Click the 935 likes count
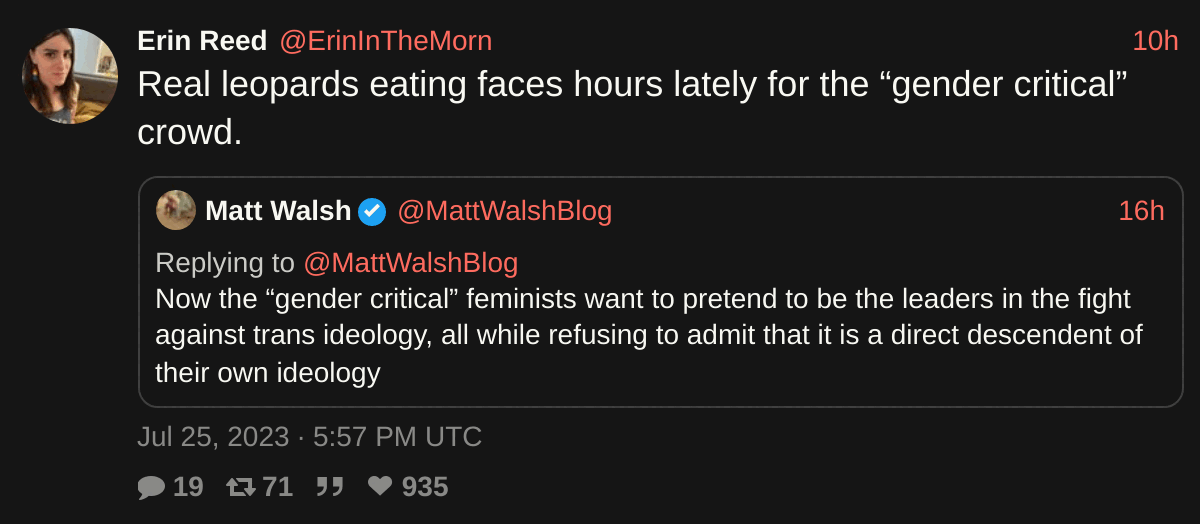 tap(425, 487)
